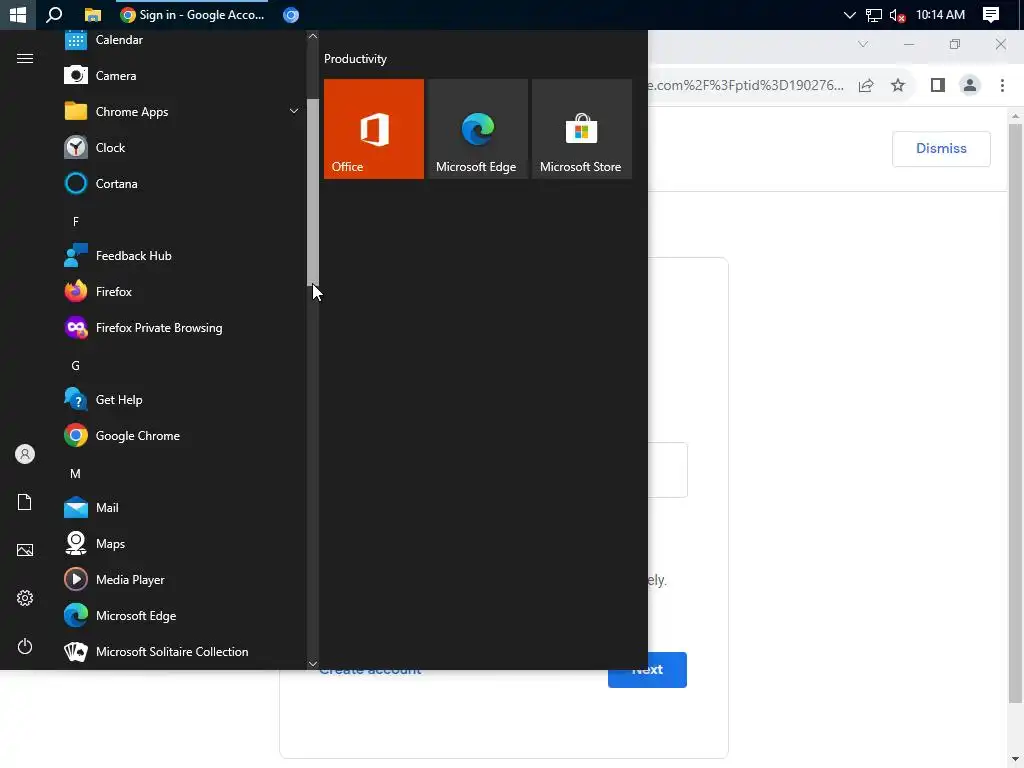Open the Clock app
This screenshot has width=1024, height=768.
183,148
